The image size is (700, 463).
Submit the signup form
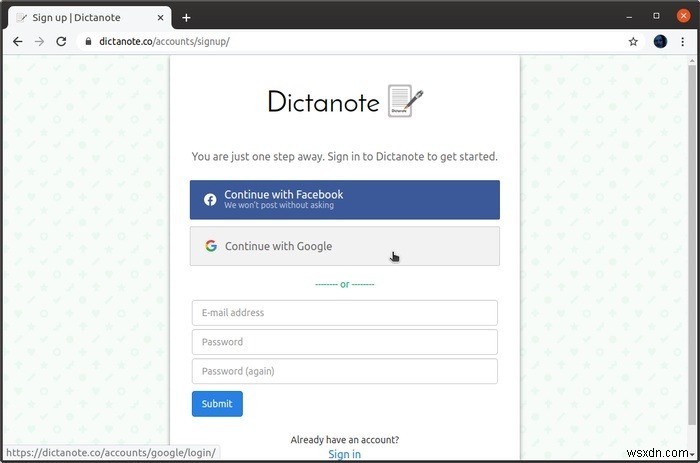point(217,404)
